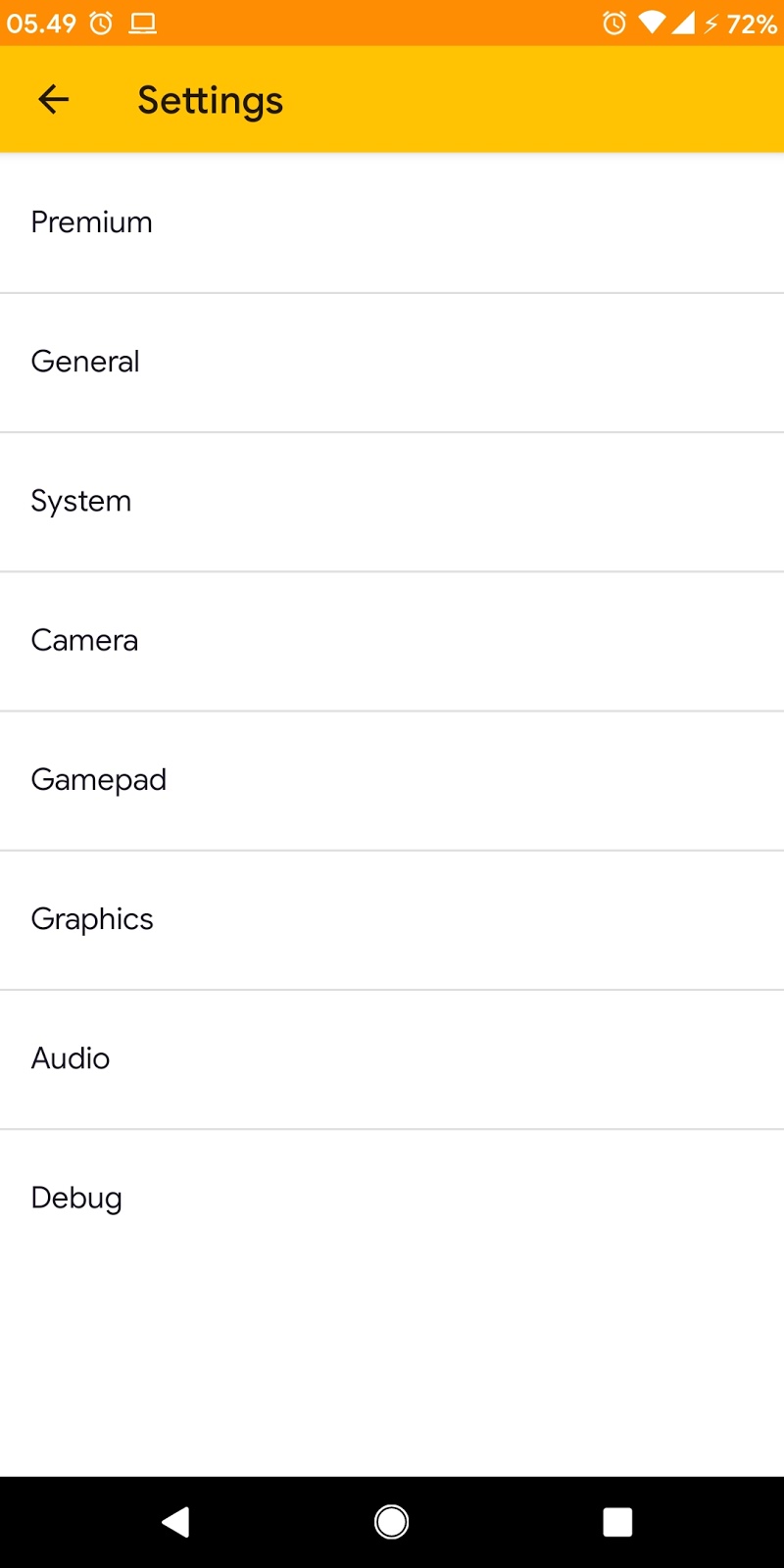Tap the Settings title text
The height and width of the screenshot is (1568, 784).
[210, 100]
